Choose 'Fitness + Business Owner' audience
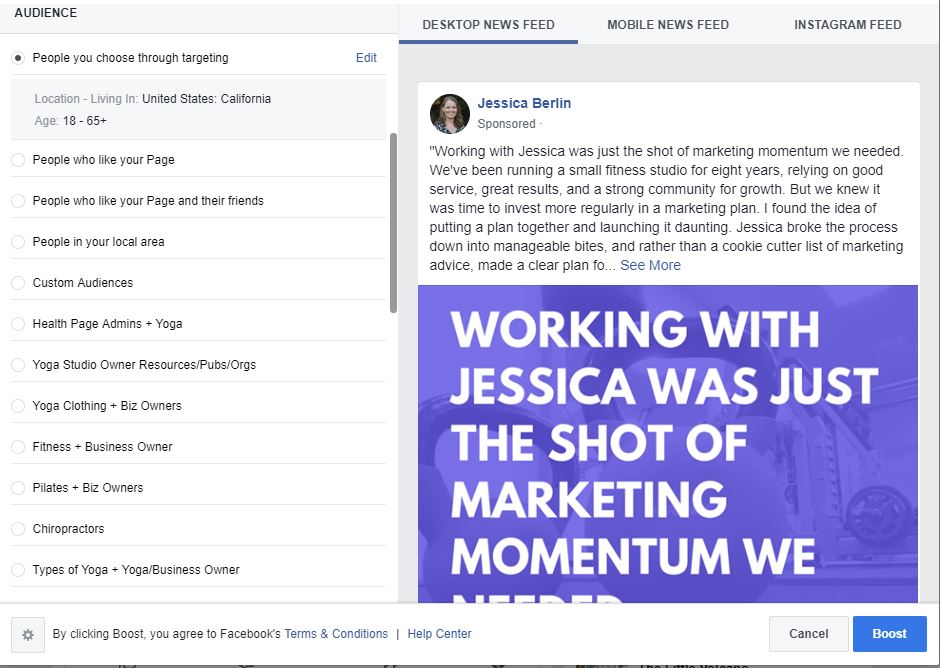Screen dimensions: 940x668 coord(18,447)
